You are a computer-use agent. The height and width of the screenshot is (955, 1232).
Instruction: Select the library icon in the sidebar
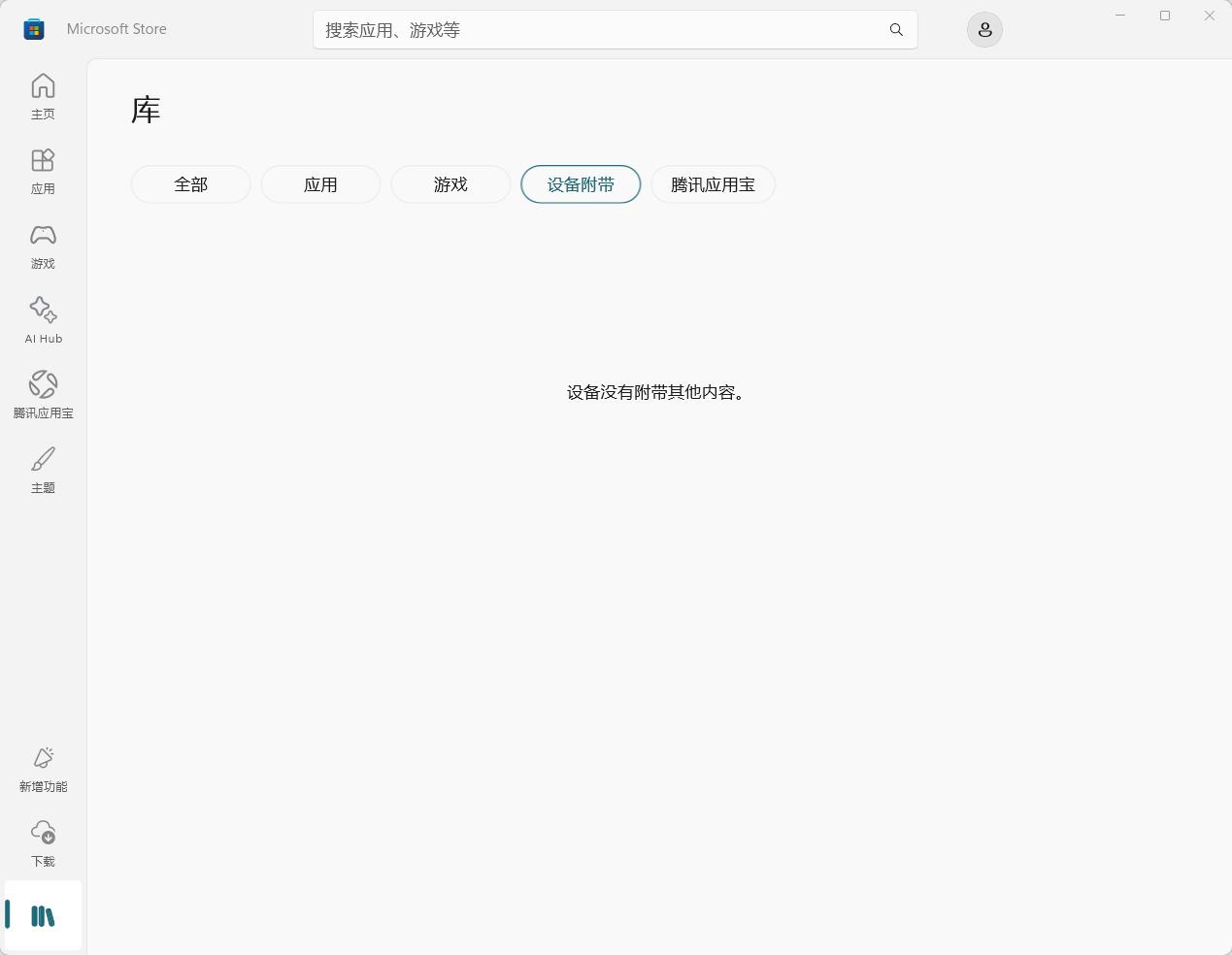click(x=43, y=915)
